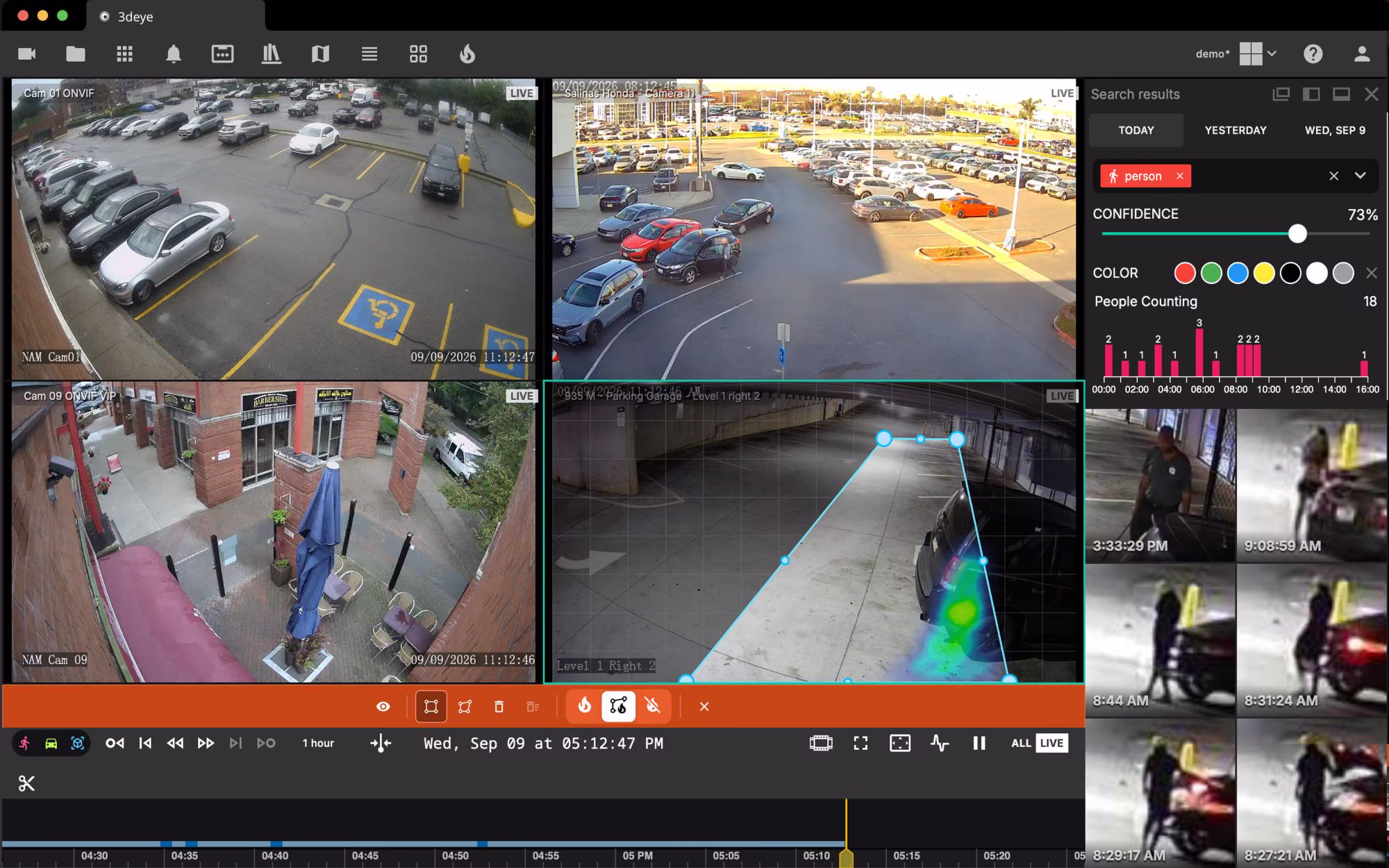Open the cameras icon in top toolbar
The height and width of the screenshot is (868, 1389).
(27, 54)
